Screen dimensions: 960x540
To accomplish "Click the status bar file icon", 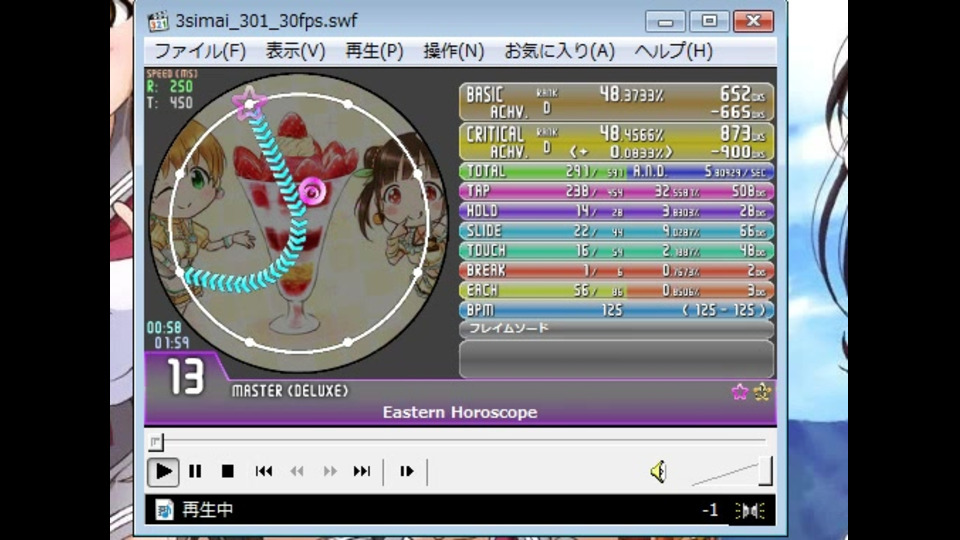I will tap(164, 510).
